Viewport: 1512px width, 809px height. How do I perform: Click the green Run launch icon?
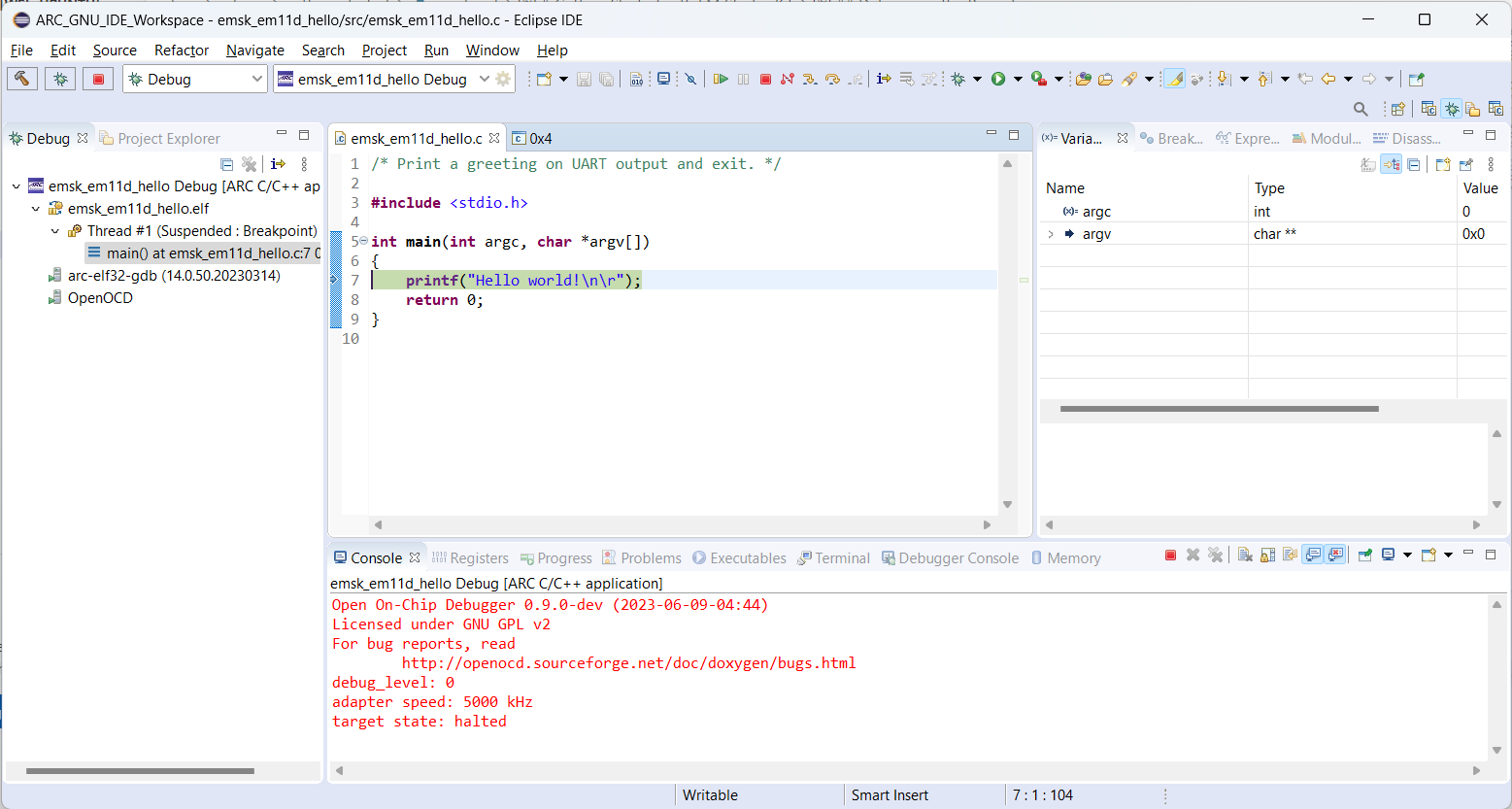point(998,79)
